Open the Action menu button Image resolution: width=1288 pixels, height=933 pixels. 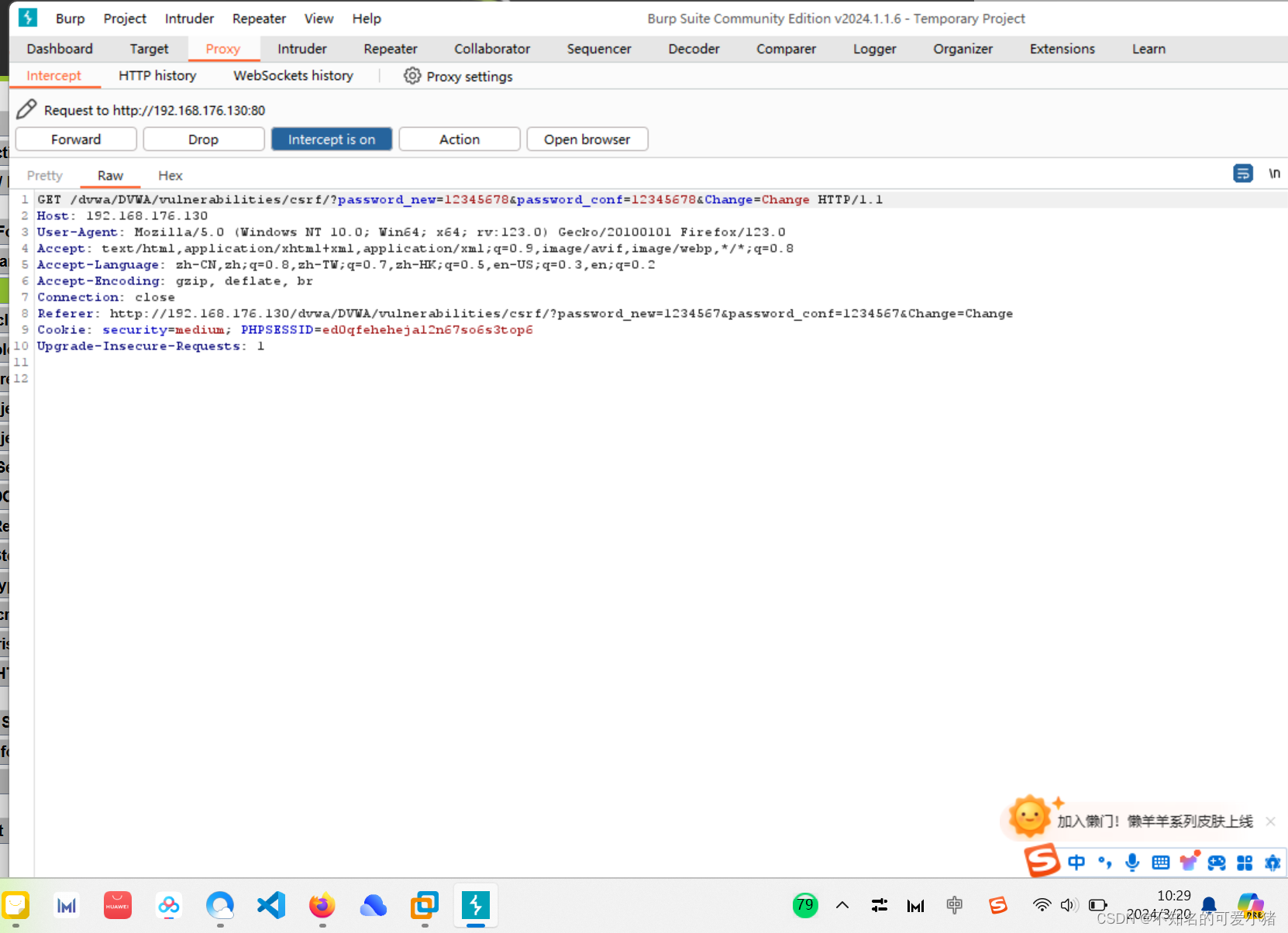click(460, 139)
